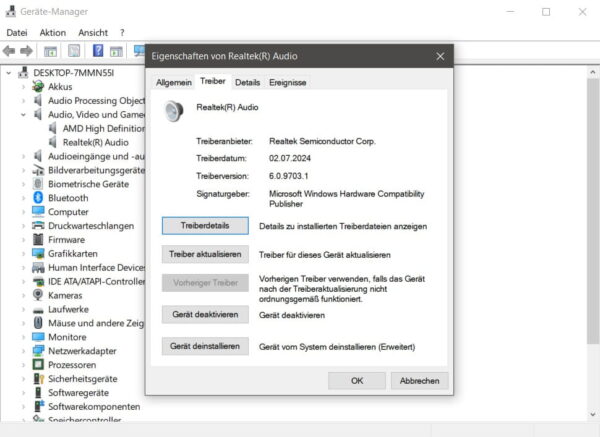Viewport: 600px width, 437px height.
Task: Open the Aktion menu
Action: [x=52, y=32]
